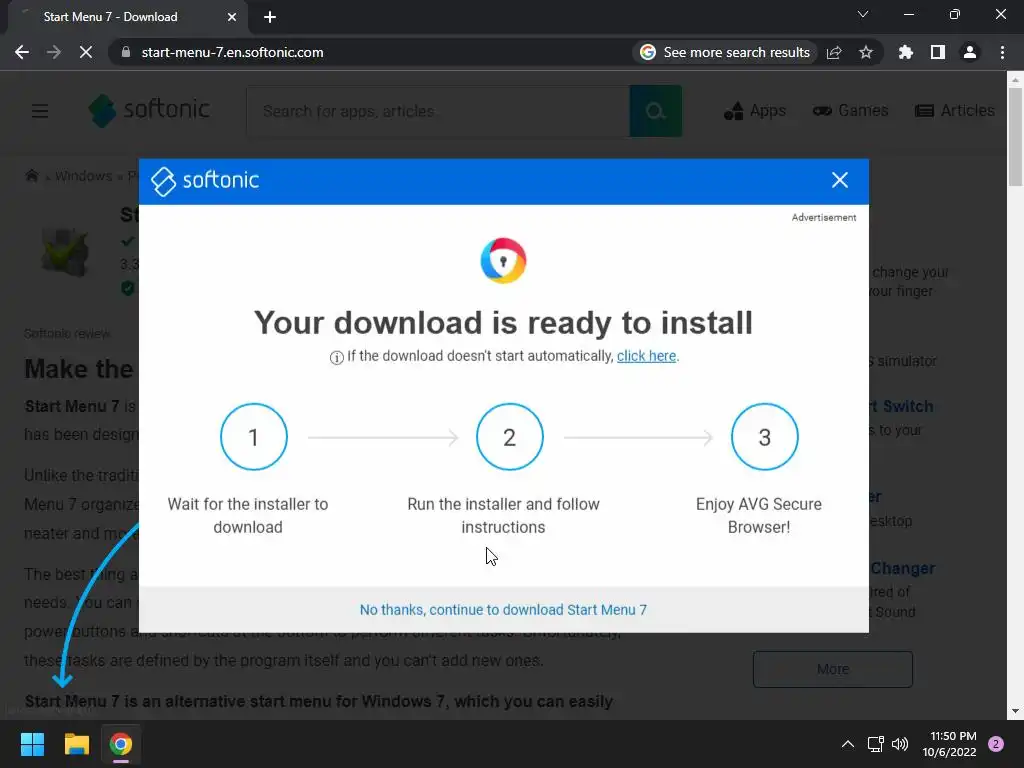This screenshot has width=1024, height=768.
Task: Open Windows Start menu
Action: point(32,744)
